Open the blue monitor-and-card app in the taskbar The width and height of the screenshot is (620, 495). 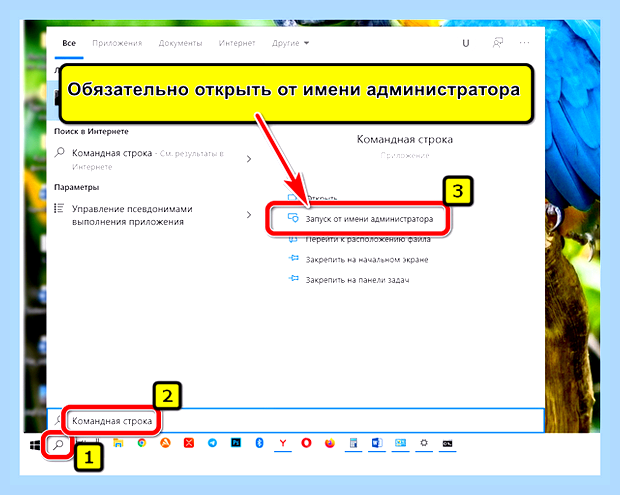coord(401,443)
